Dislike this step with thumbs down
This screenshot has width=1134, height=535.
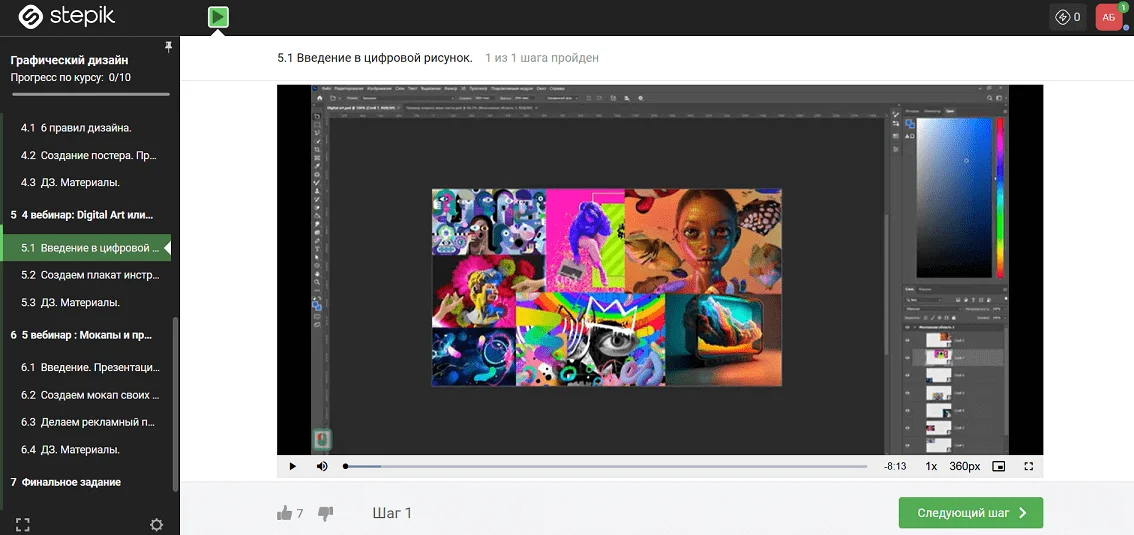[x=325, y=513]
